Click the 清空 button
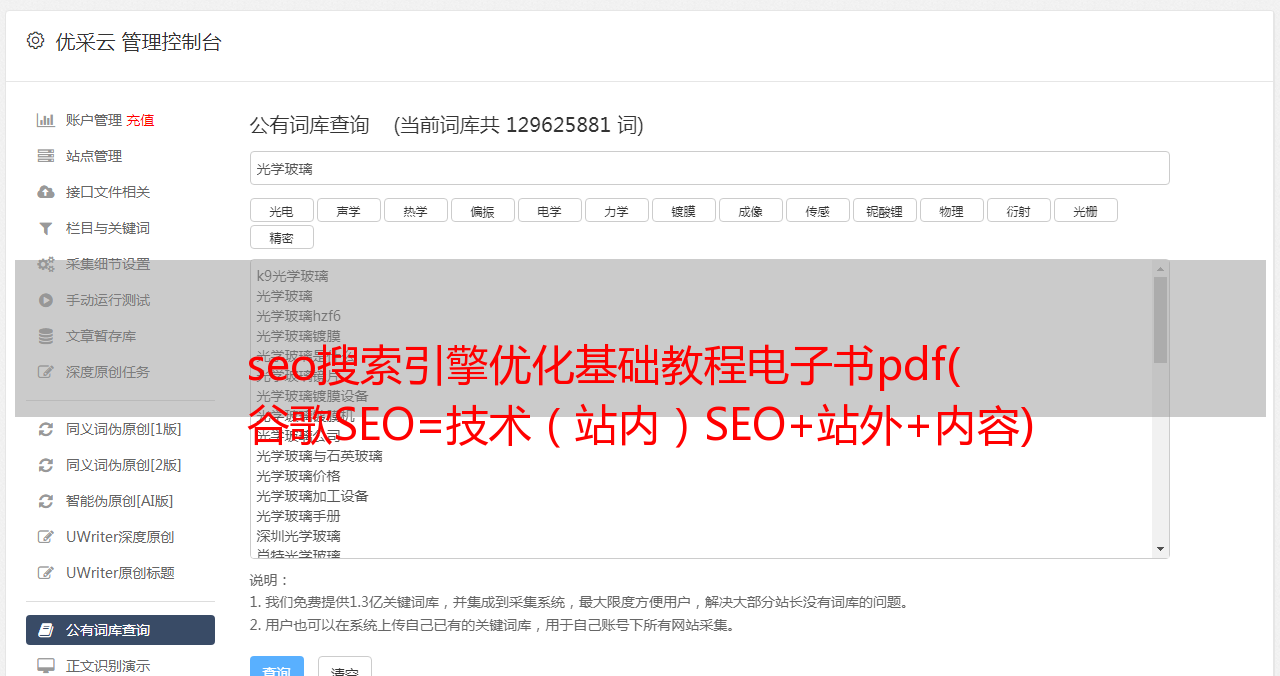 345,670
